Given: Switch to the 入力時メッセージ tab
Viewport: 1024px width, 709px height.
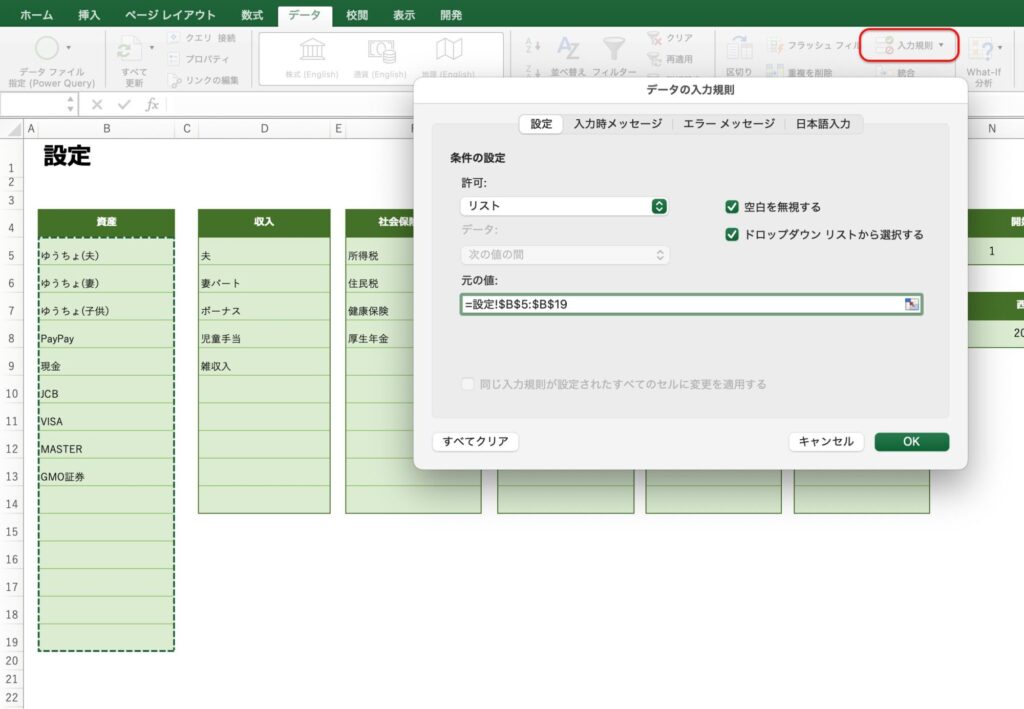Looking at the screenshot, I should 617,124.
